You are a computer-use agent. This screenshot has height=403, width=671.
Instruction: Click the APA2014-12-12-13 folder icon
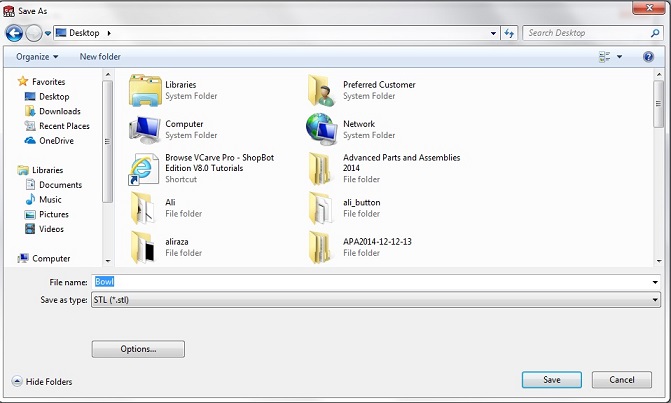tap(321, 247)
